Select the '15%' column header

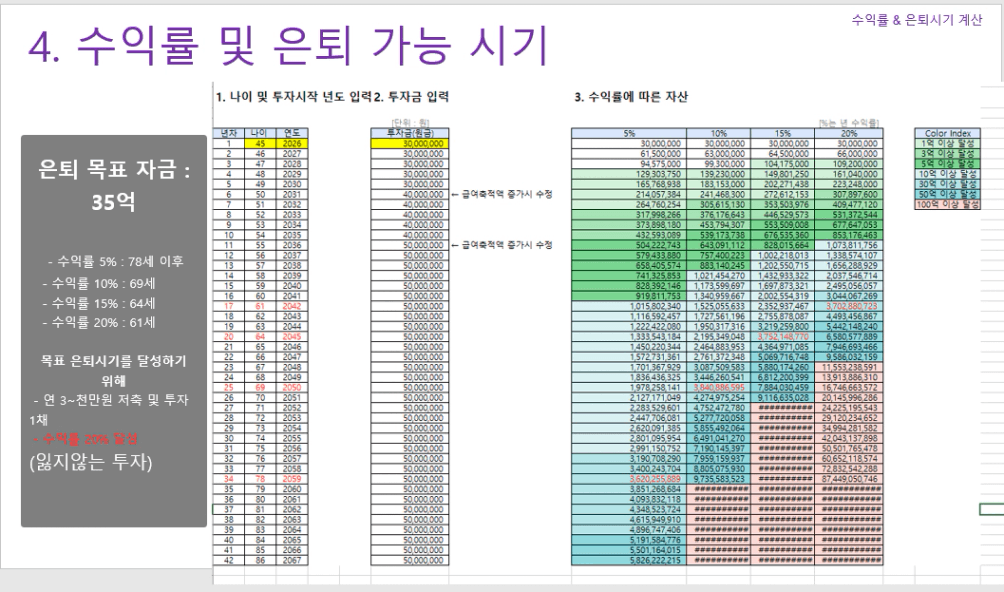pyautogui.click(x=782, y=133)
